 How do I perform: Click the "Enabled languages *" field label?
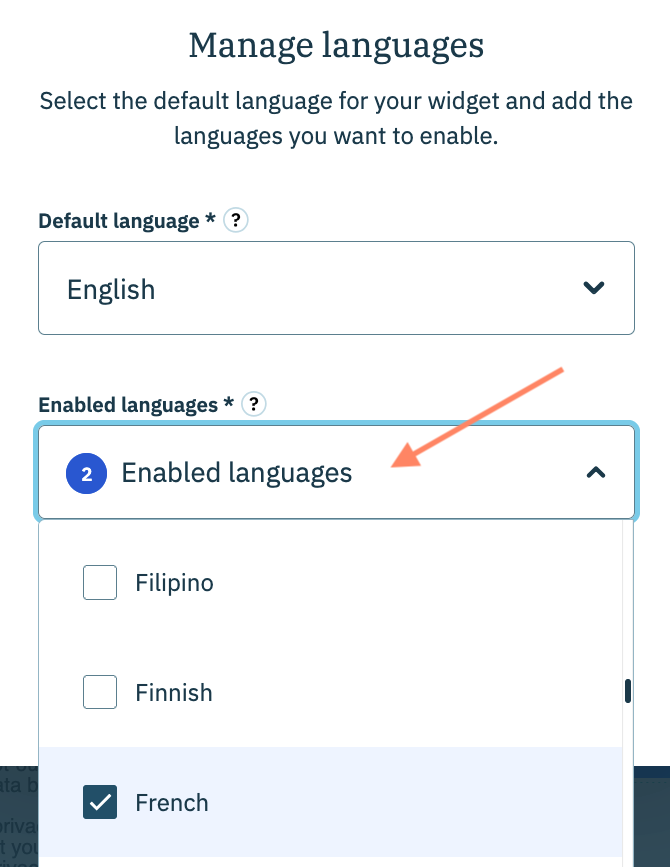(136, 405)
